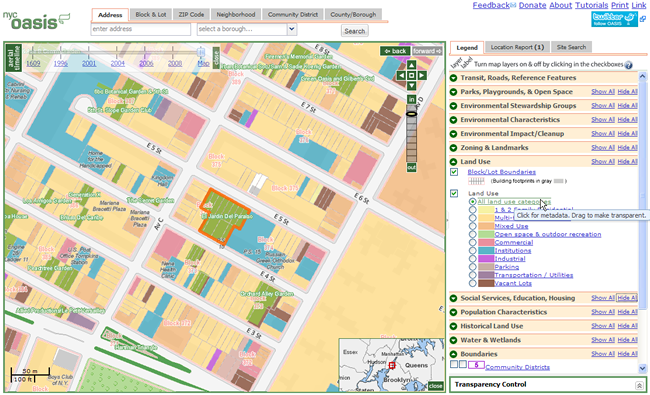The width and height of the screenshot is (650, 395).
Task: Close the aerial timeline panel
Action: [216, 58]
